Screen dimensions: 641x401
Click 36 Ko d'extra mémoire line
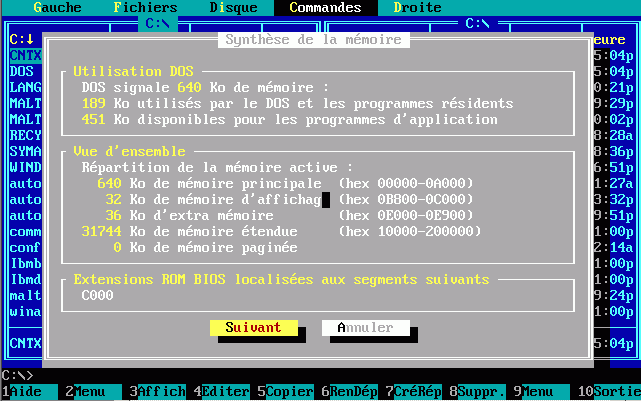coord(289,215)
